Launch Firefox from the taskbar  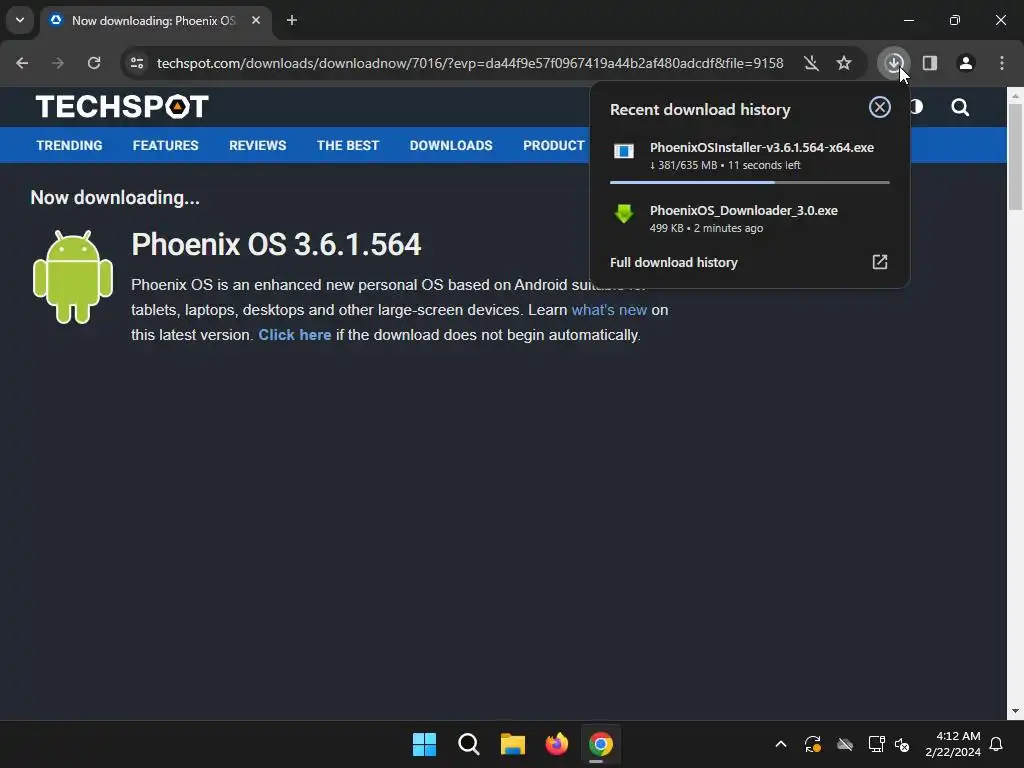click(556, 744)
